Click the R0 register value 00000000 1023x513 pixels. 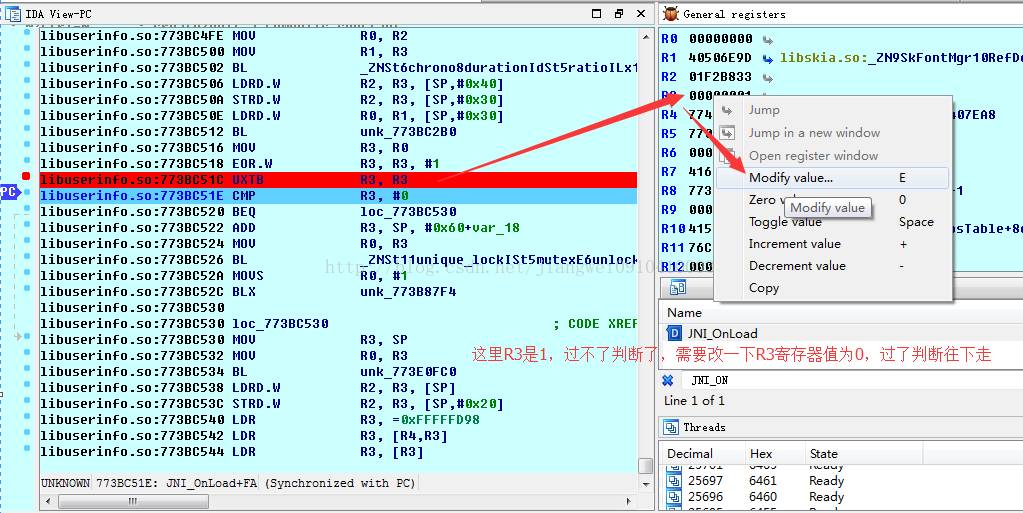[x=720, y=39]
